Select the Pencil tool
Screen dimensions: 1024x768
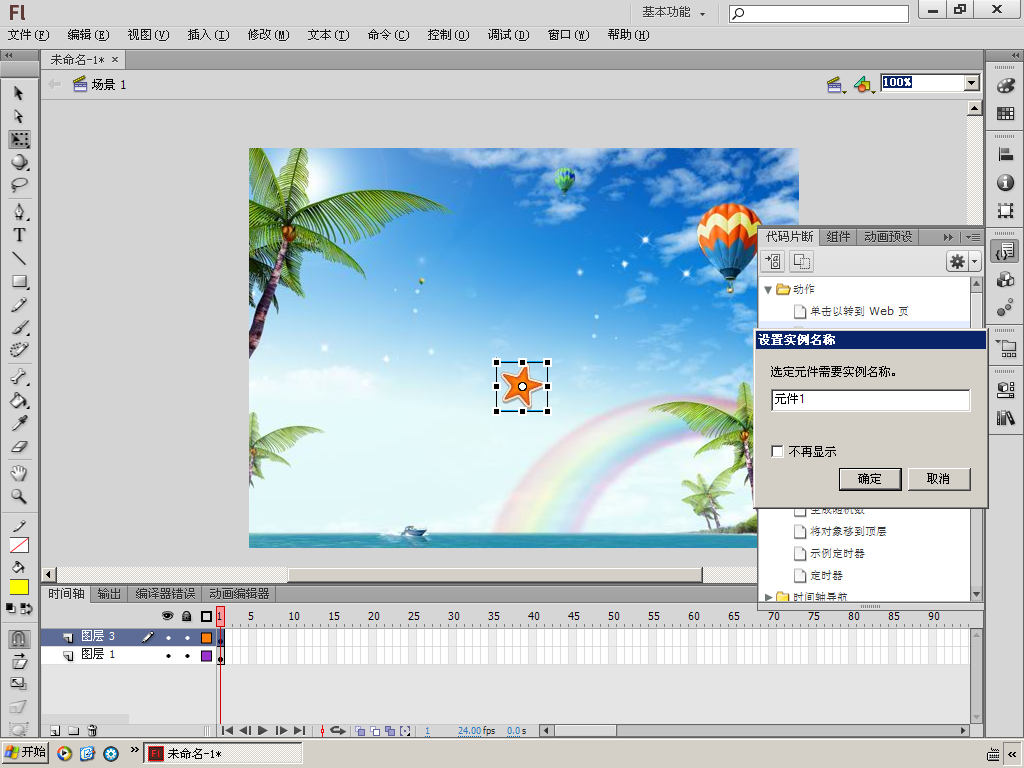click(x=19, y=305)
